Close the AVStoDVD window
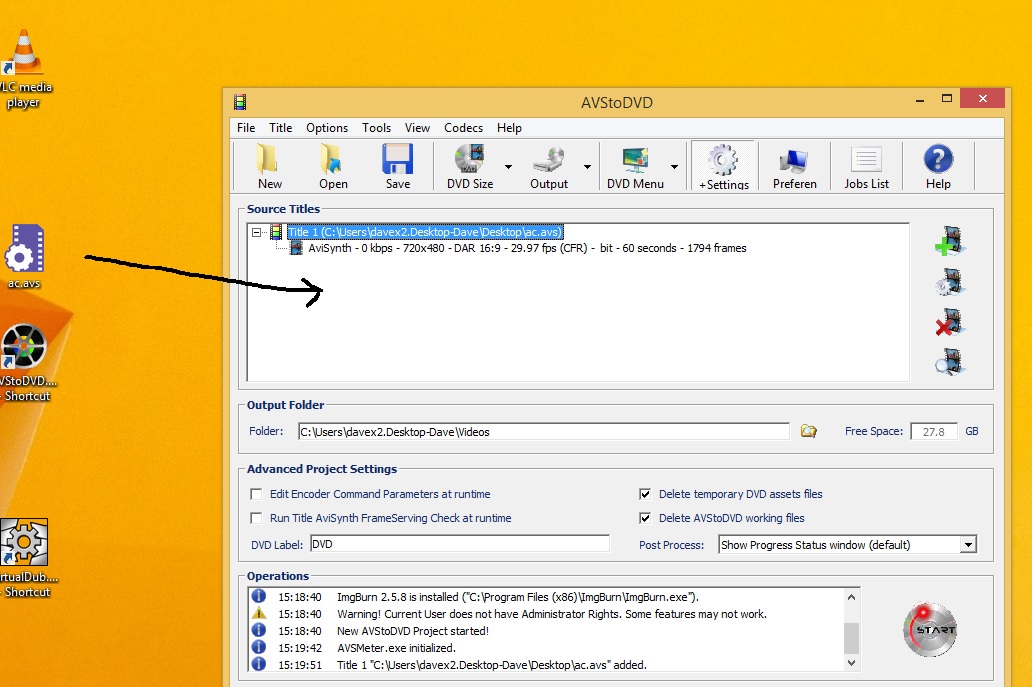 point(982,99)
